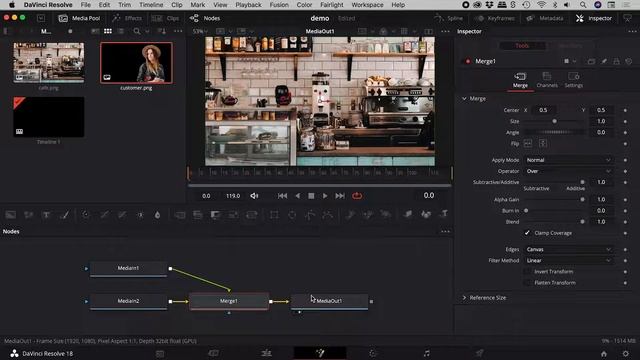Toggle the loop playback button
The width and height of the screenshot is (640, 360).
357,196
